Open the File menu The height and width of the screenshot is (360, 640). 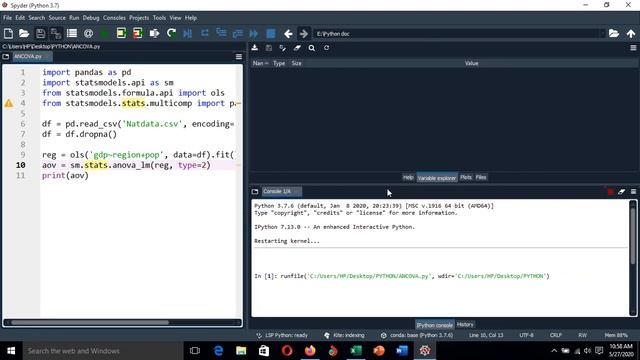click(7, 18)
